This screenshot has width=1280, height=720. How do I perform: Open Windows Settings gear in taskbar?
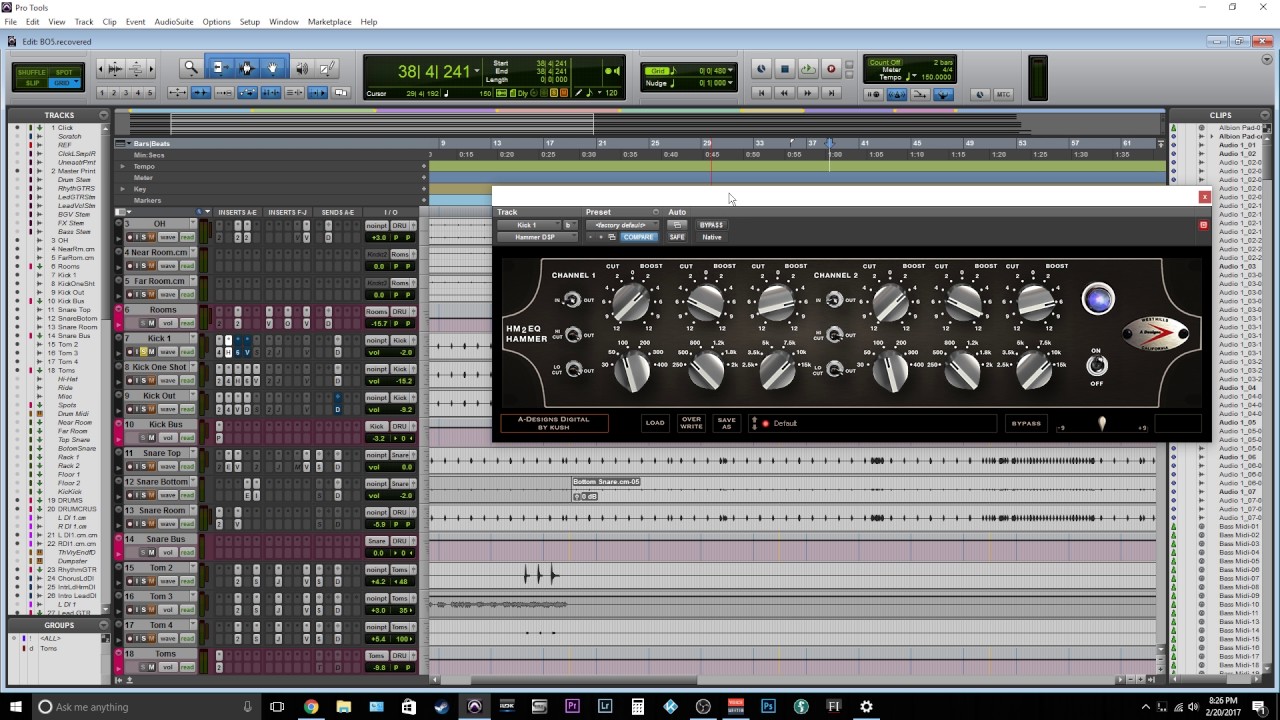pos(866,706)
